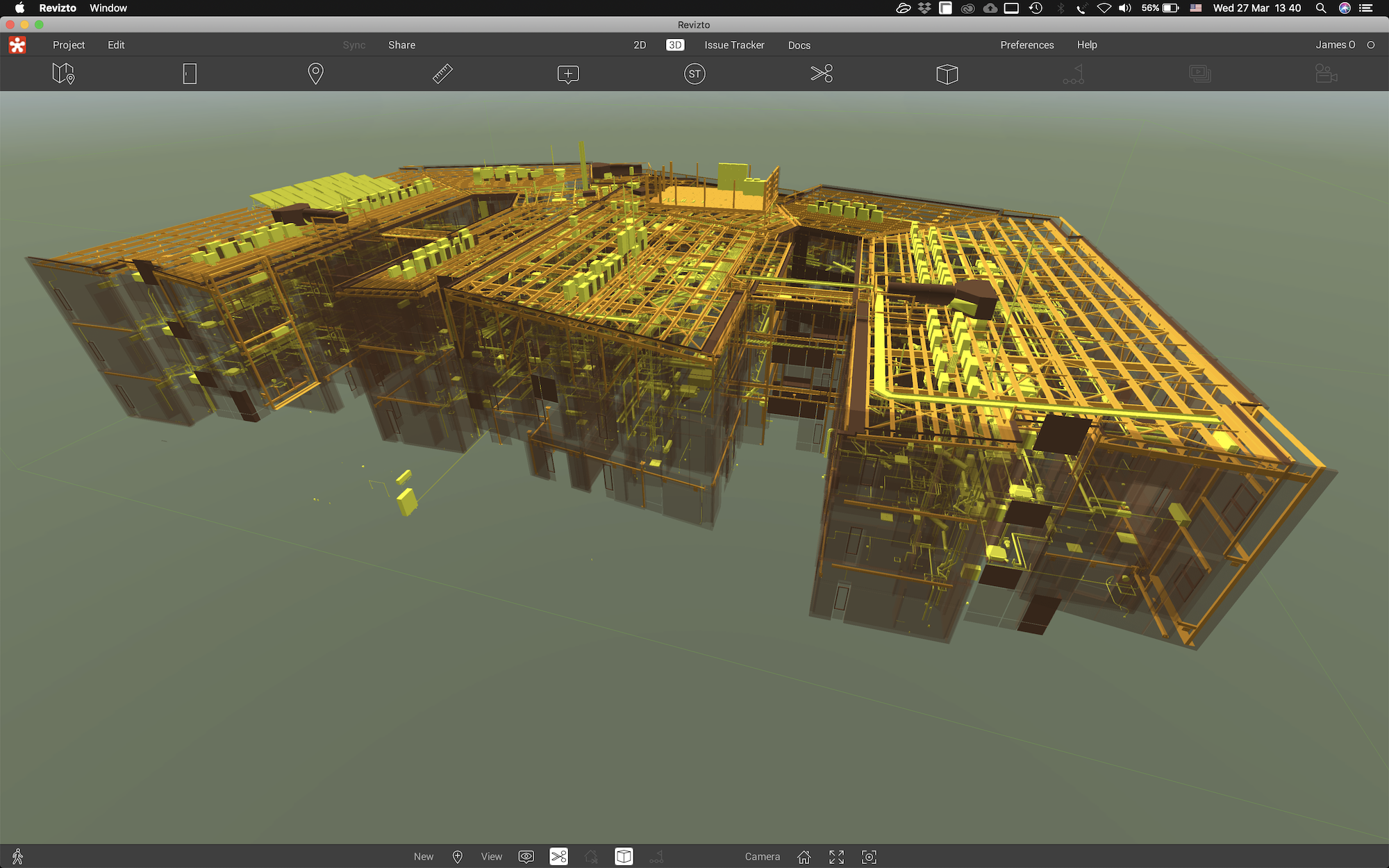Open the objects cube tool in toolbar
Viewport: 1389px width, 868px height.
tap(947, 74)
